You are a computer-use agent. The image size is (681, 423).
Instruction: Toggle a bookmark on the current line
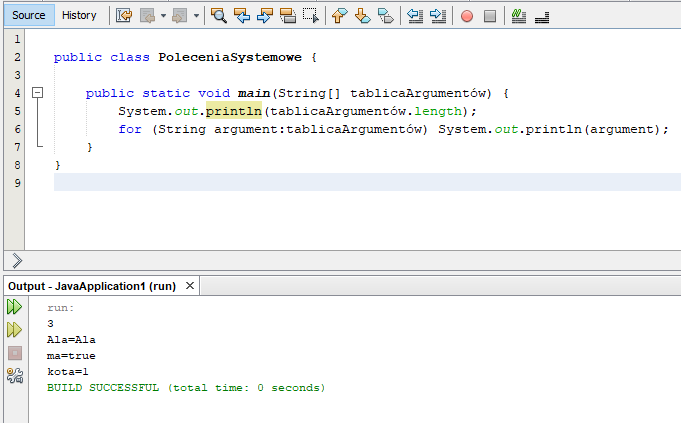pyautogui.click(x=386, y=15)
